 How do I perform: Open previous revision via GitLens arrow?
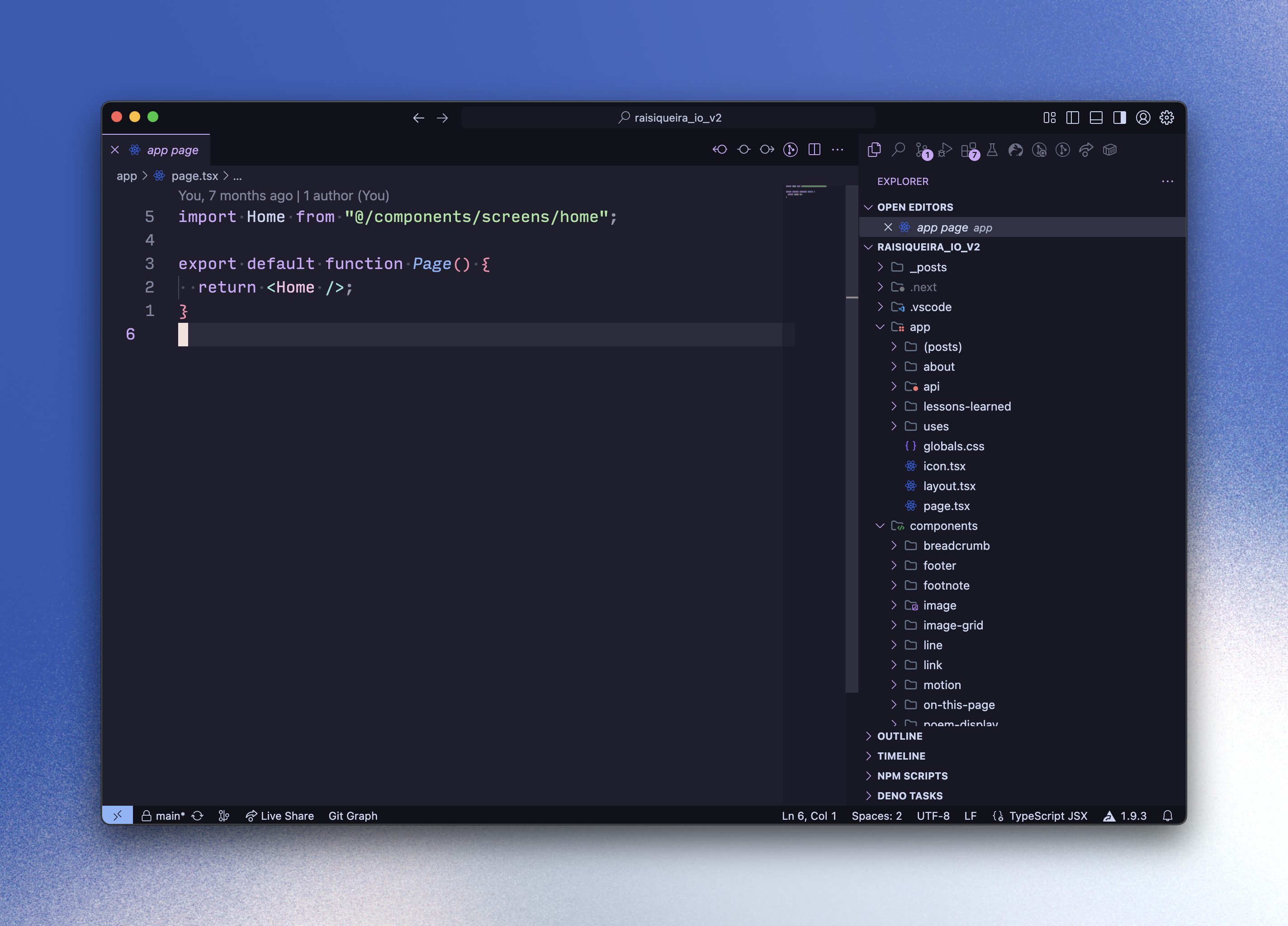tap(720, 149)
